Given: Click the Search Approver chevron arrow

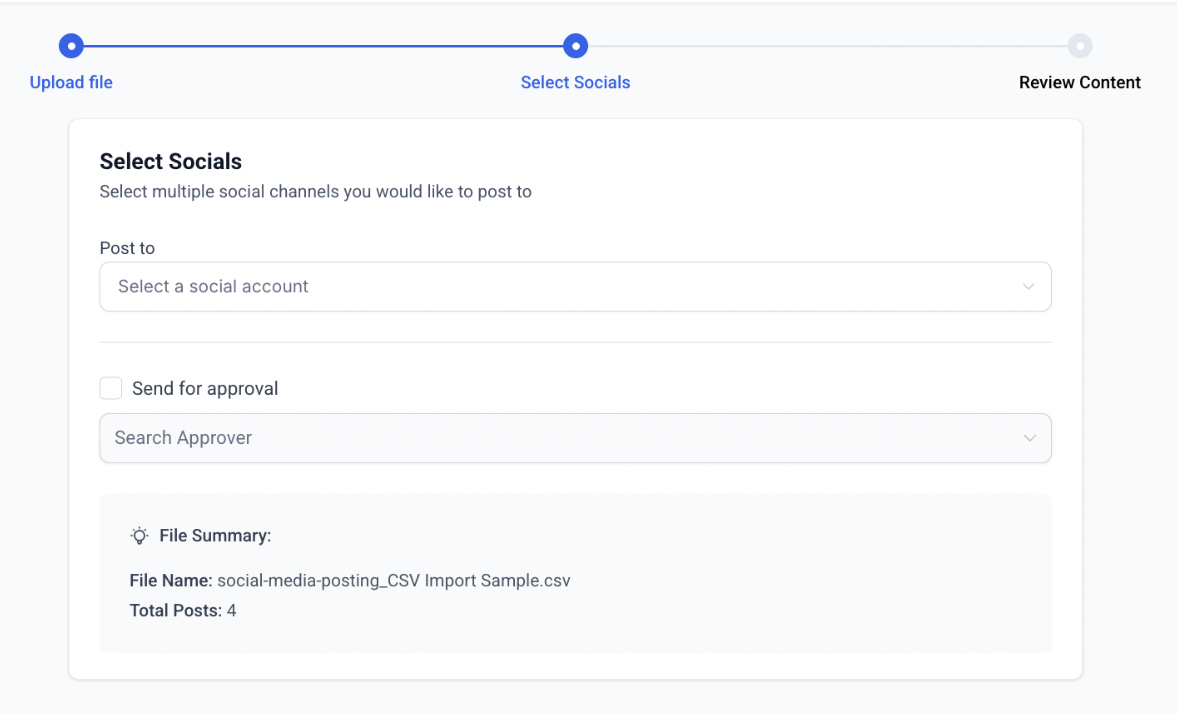Looking at the screenshot, I should click(x=1030, y=438).
